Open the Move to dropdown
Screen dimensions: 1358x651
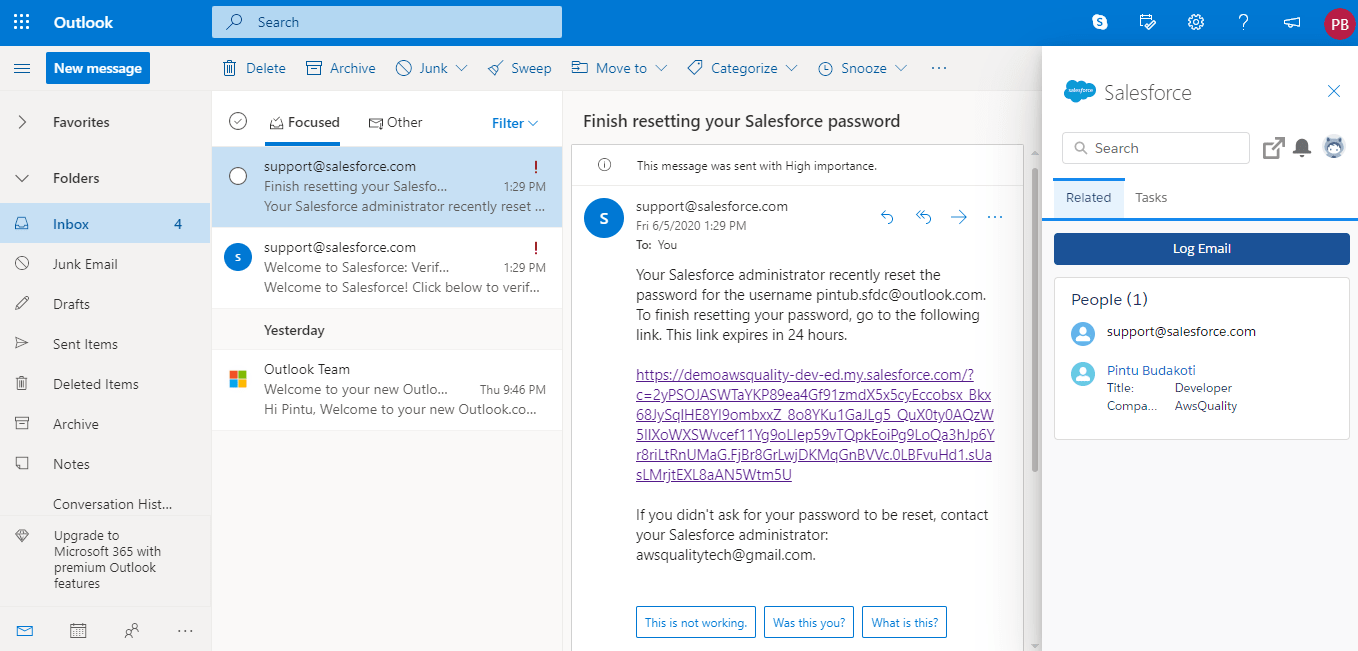[x=619, y=68]
